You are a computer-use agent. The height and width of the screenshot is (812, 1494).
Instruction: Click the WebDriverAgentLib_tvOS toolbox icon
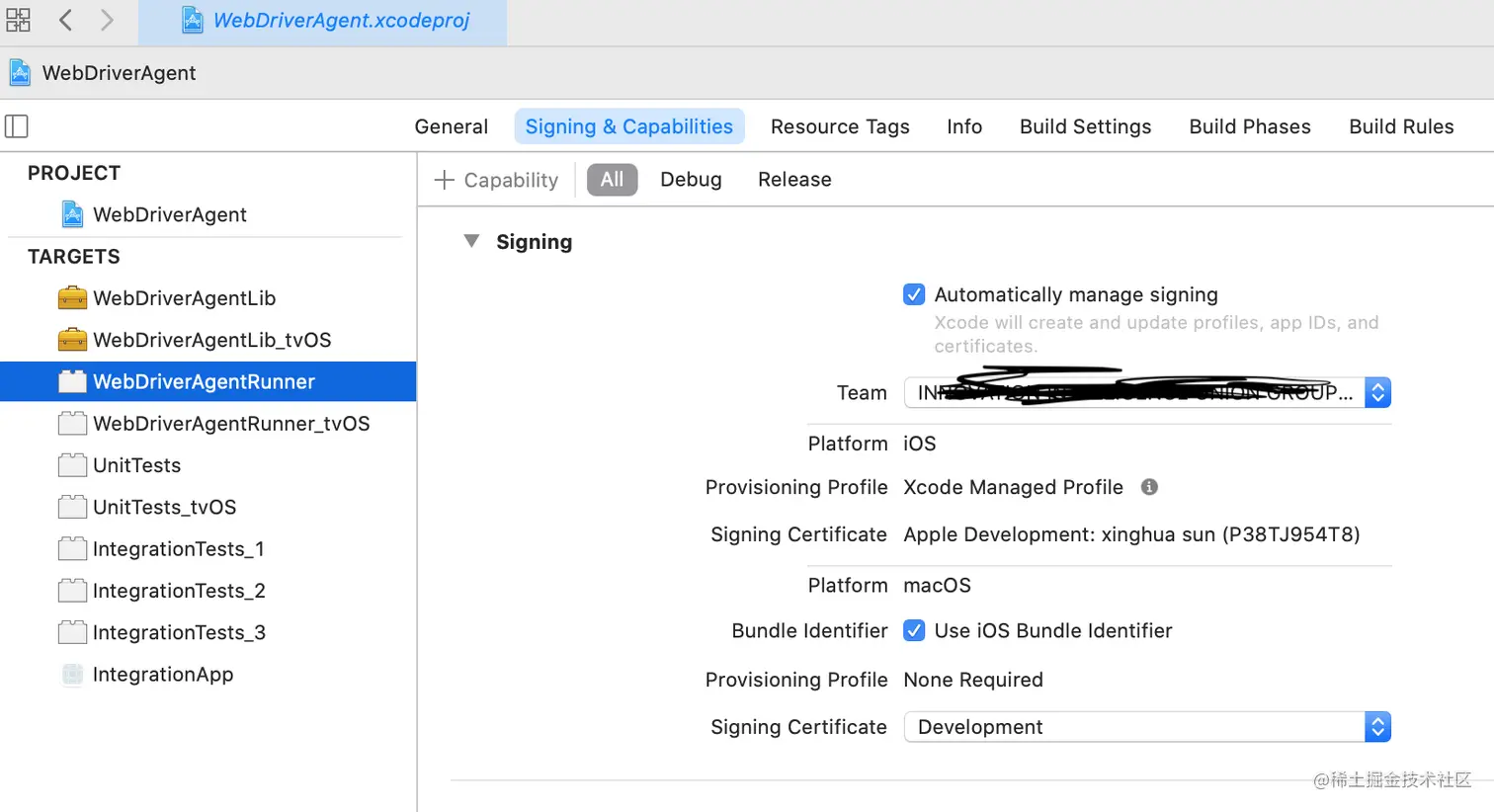tap(72, 339)
